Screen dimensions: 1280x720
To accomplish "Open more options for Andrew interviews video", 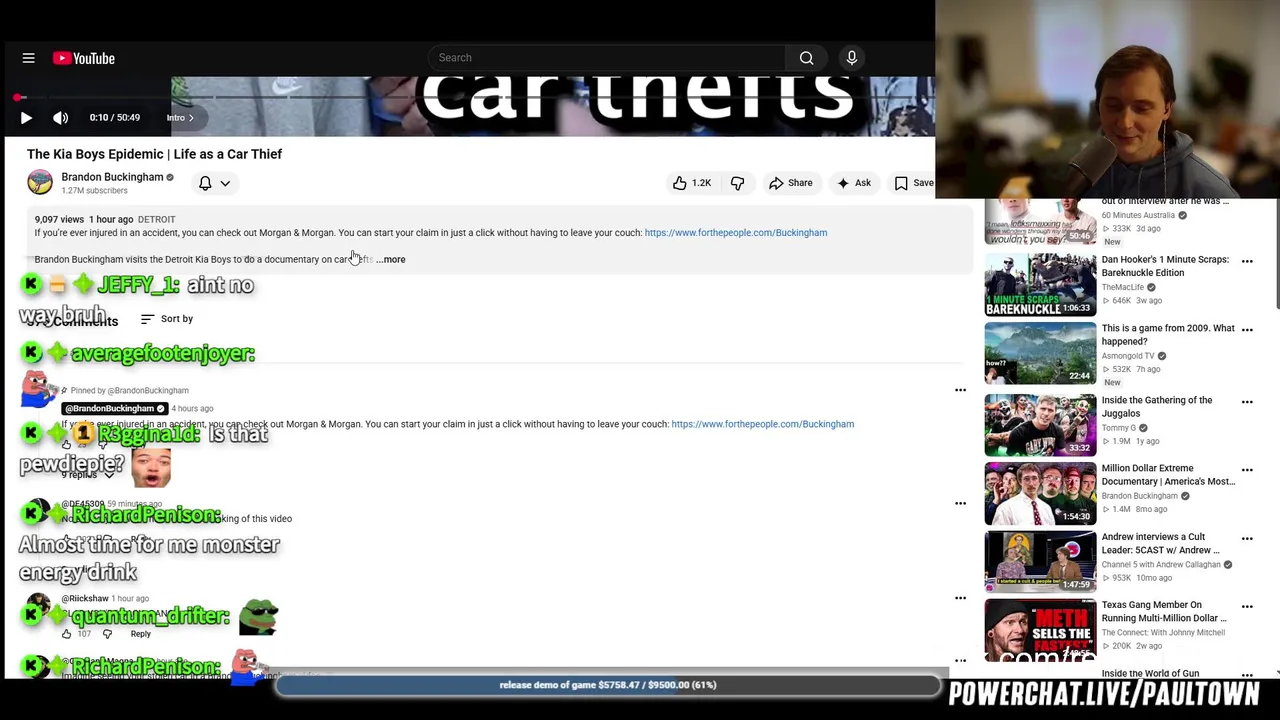I will click(x=1247, y=539).
